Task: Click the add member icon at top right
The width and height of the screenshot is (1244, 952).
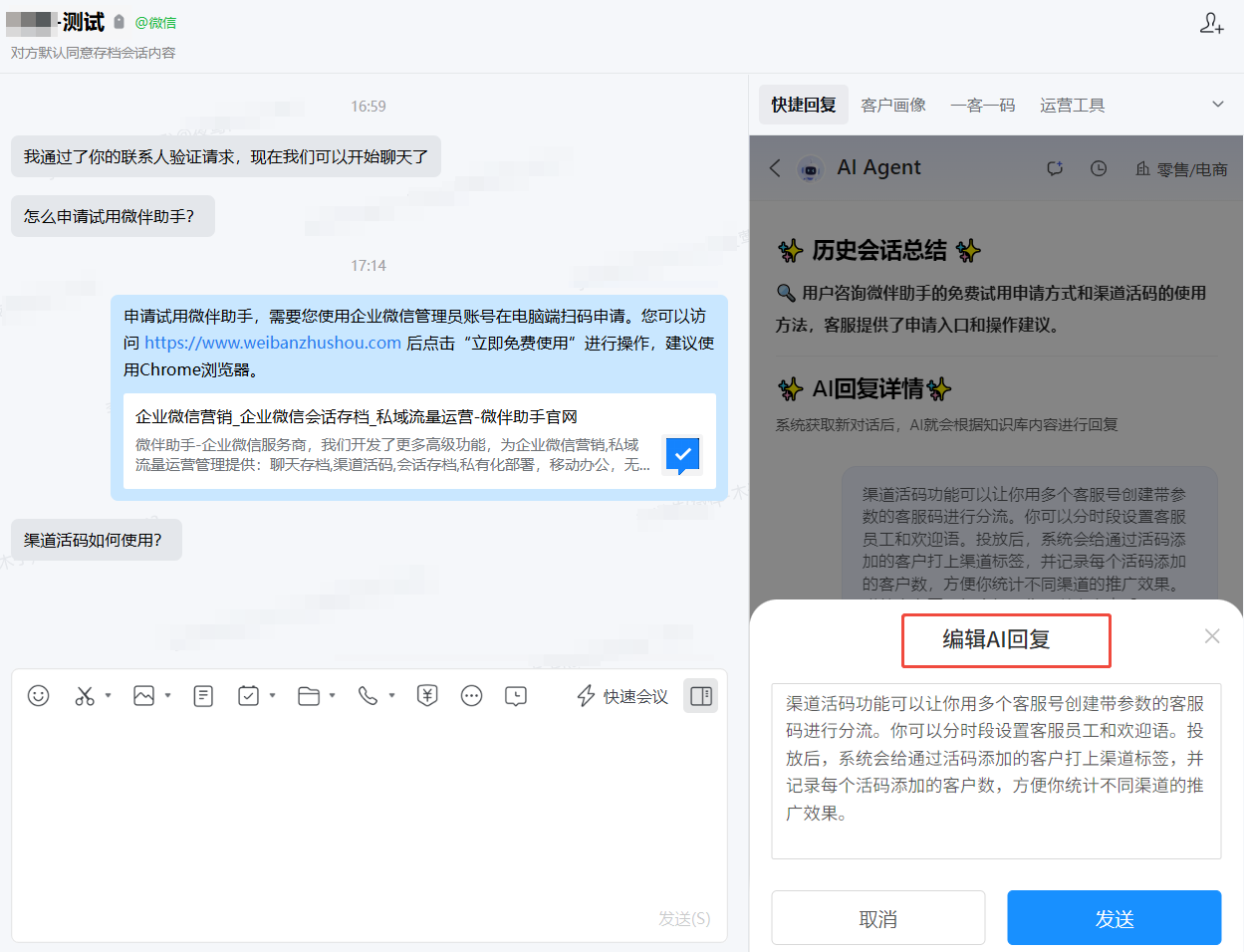Action: (1211, 23)
